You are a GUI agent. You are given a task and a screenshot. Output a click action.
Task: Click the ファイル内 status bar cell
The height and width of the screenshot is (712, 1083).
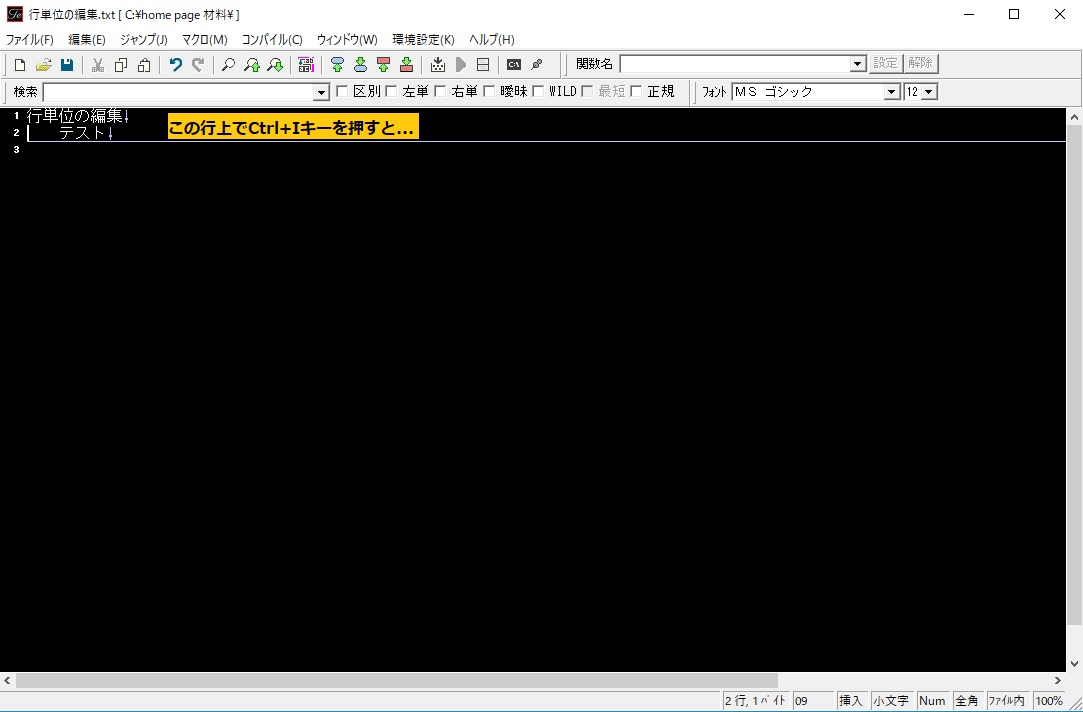click(x=1008, y=701)
